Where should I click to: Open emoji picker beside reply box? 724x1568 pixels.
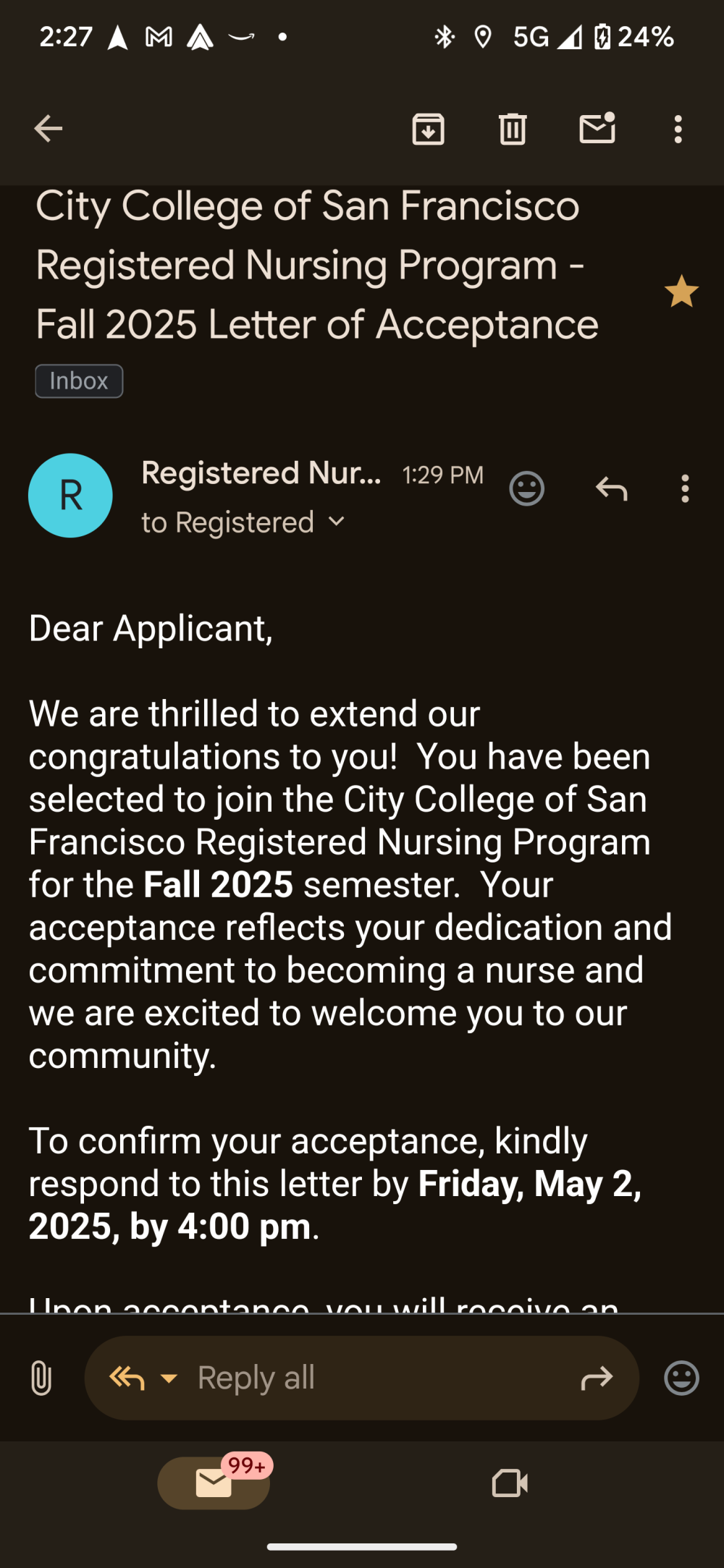click(x=681, y=1378)
